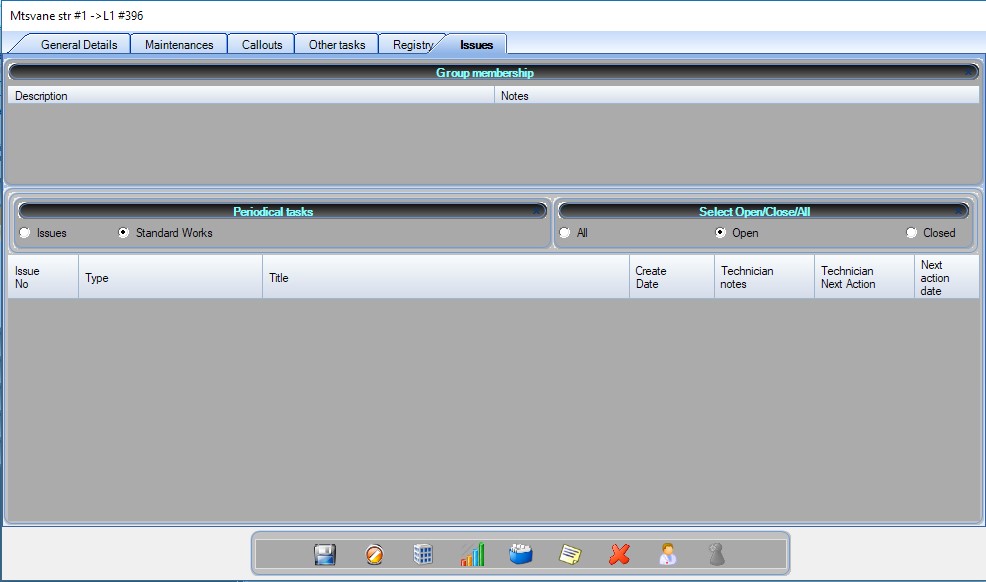Click the yellow sticky note icon
986x582 pixels.
click(x=570, y=554)
